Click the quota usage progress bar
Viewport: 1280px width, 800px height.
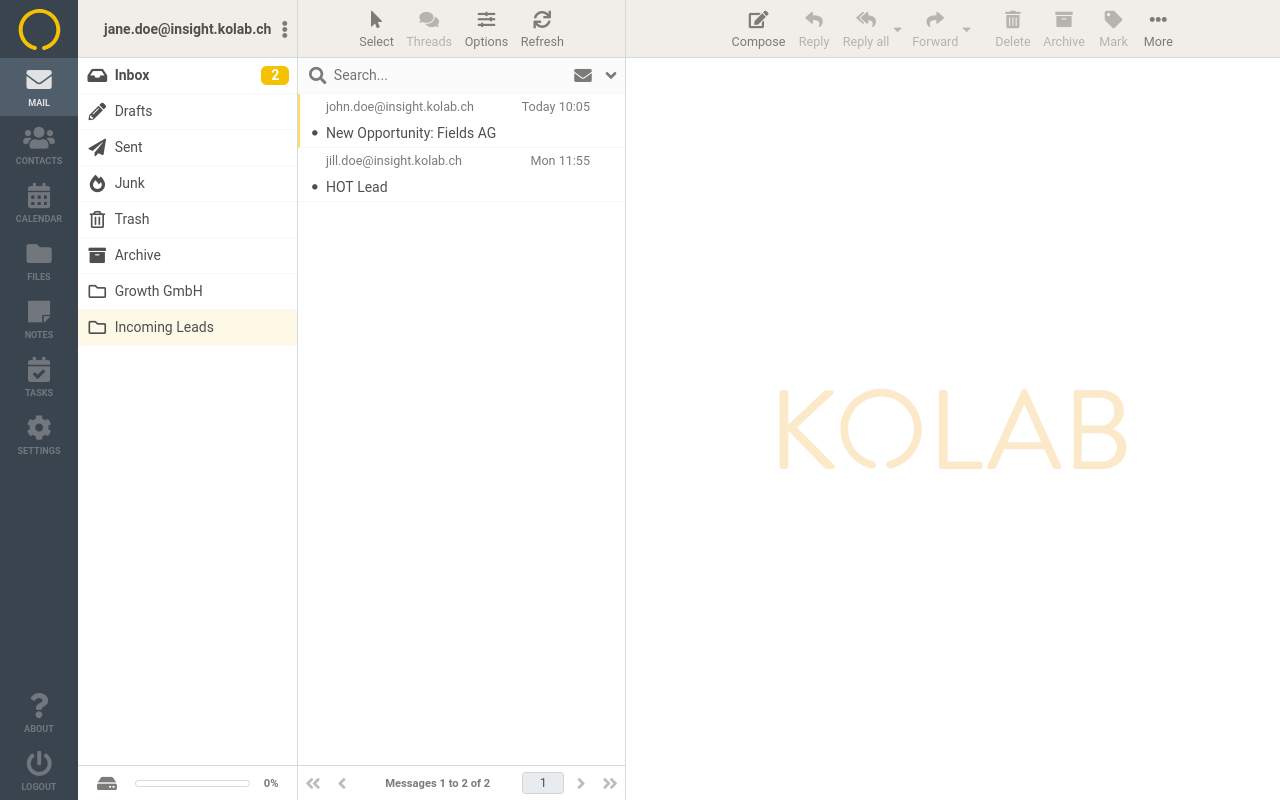pyautogui.click(x=192, y=783)
